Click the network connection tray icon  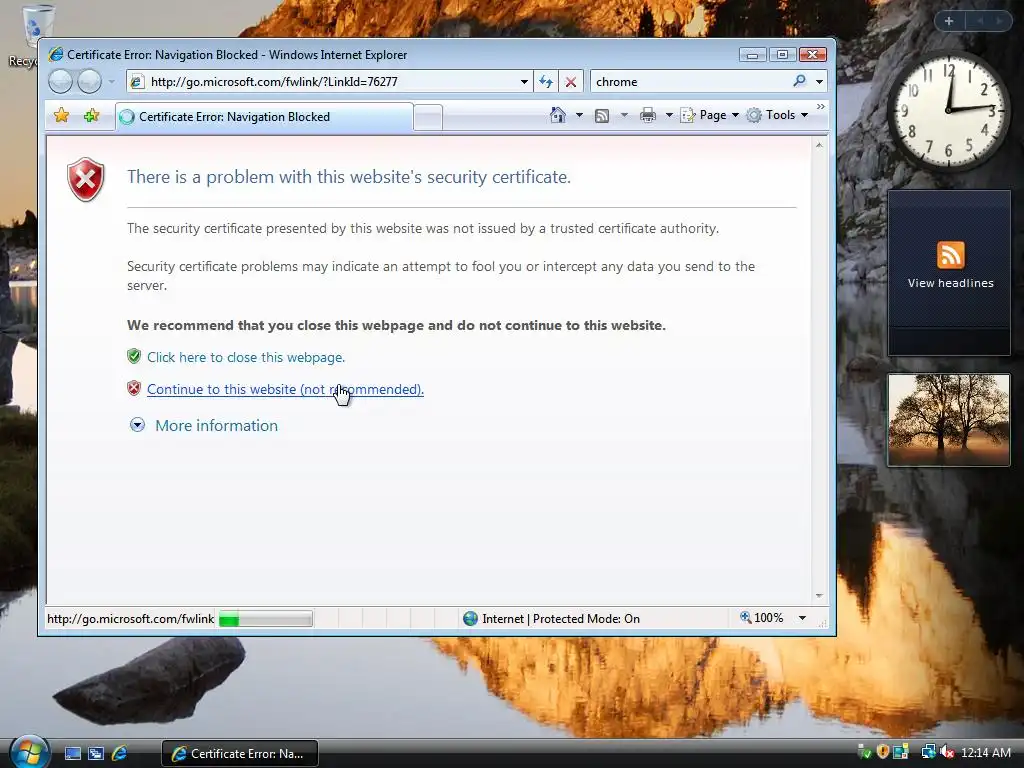928,752
